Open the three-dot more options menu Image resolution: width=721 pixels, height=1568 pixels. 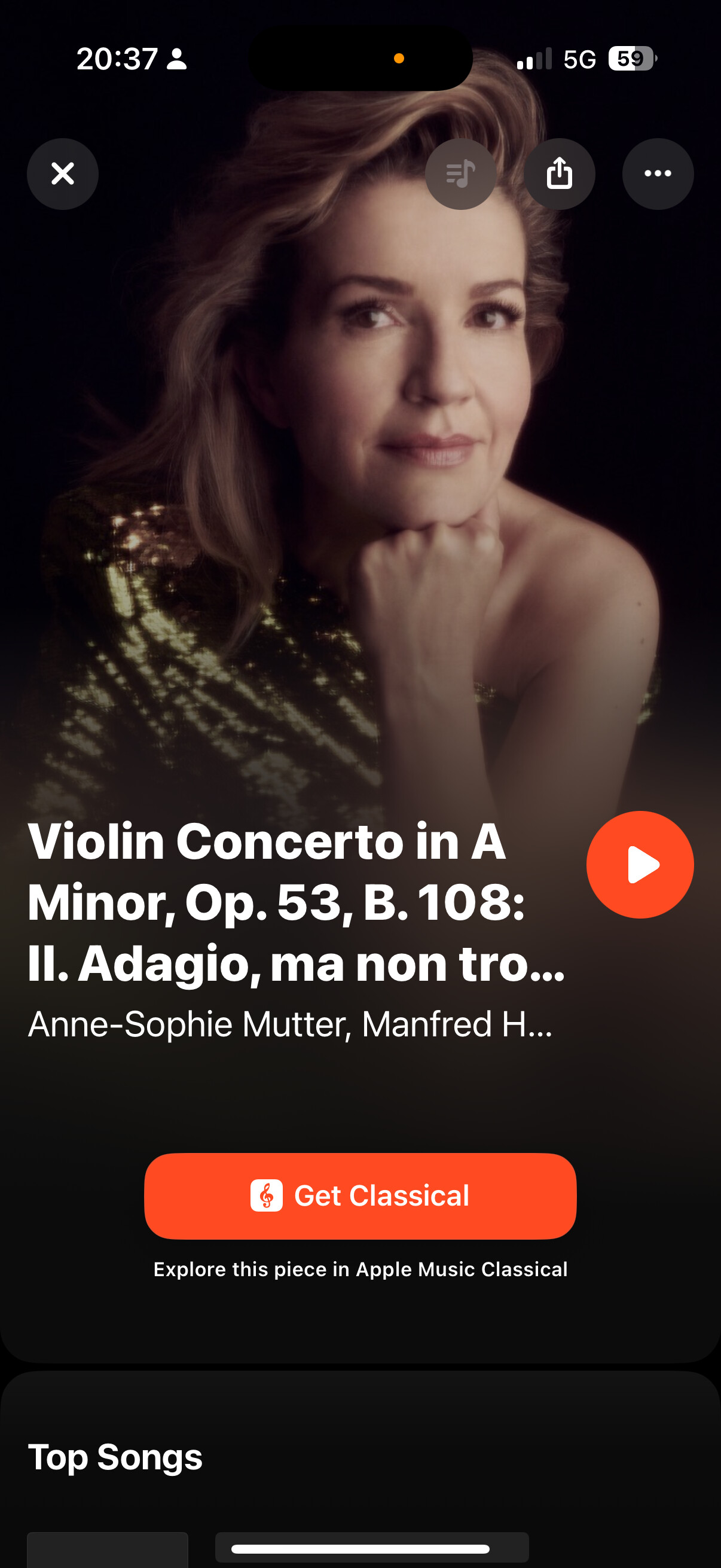(x=658, y=174)
